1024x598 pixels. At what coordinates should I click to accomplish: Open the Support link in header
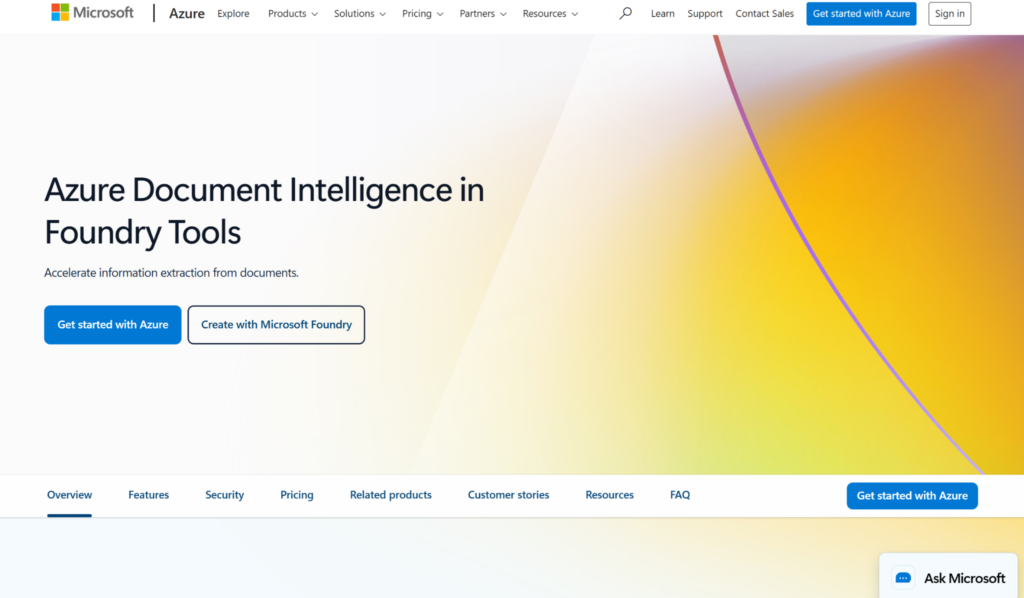pyautogui.click(x=705, y=14)
